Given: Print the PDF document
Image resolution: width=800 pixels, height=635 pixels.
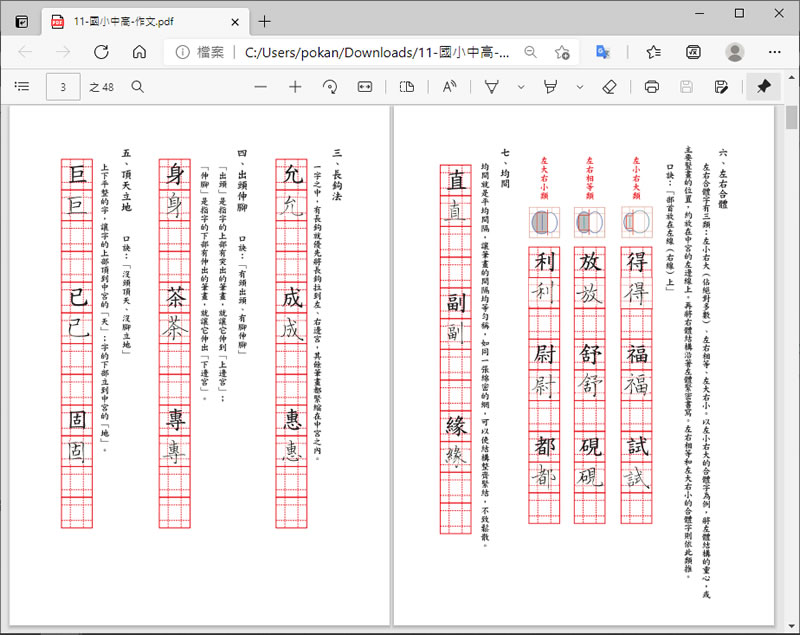Looking at the screenshot, I should (x=652, y=87).
